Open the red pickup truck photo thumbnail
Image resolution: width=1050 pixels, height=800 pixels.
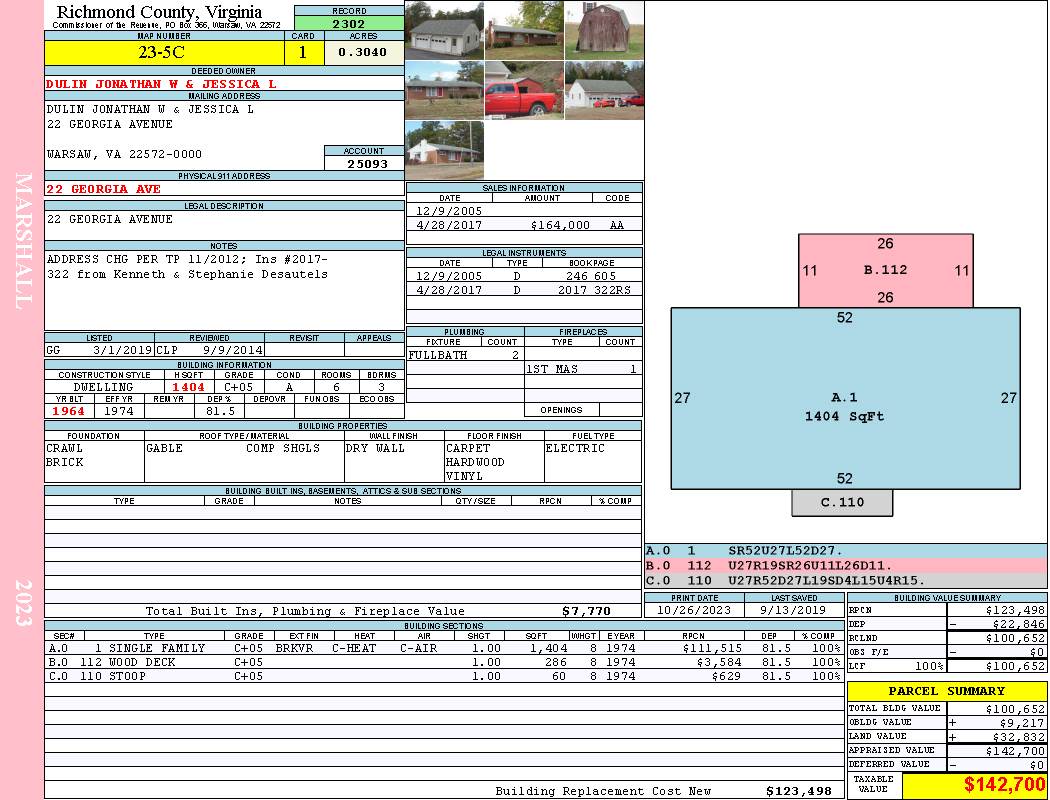click(524, 90)
